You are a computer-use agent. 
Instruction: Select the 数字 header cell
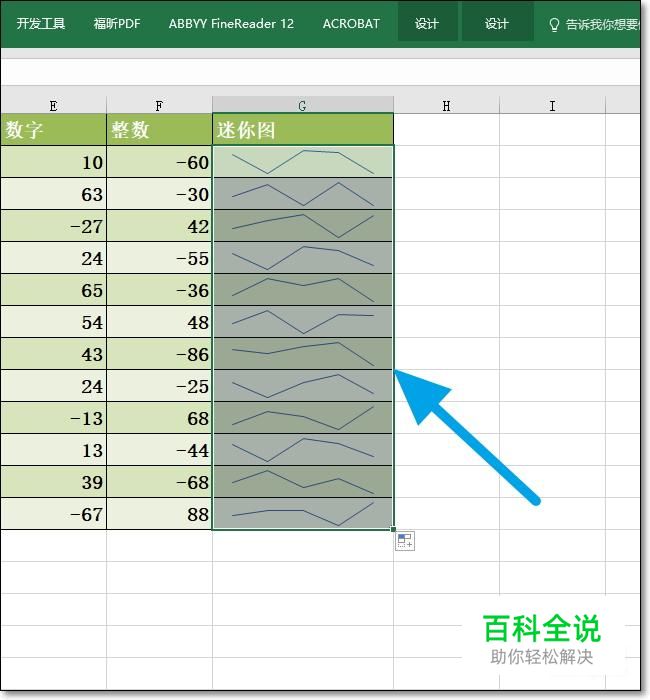(54, 130)
